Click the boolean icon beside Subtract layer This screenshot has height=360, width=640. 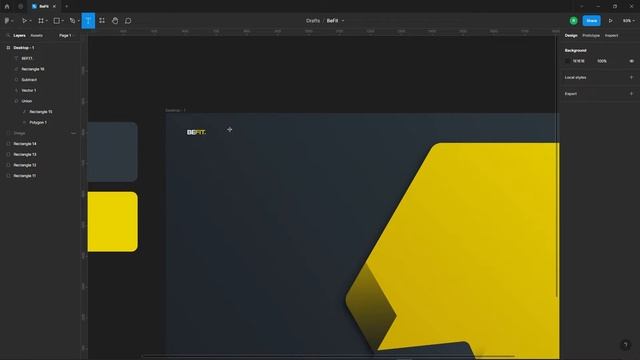point(16,80)
